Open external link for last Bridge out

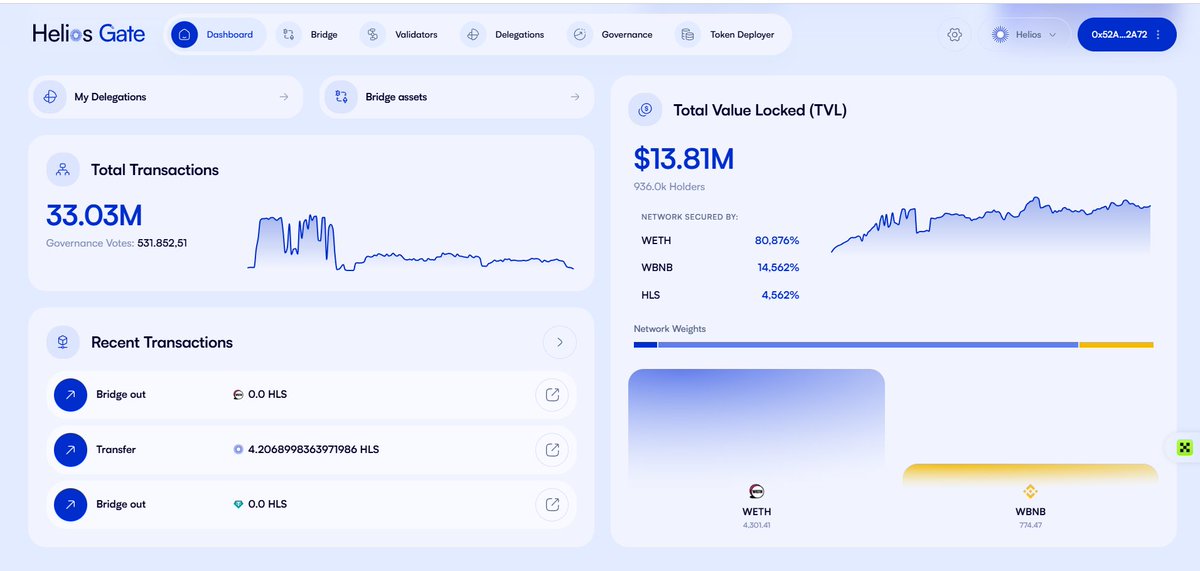point(552,504)
